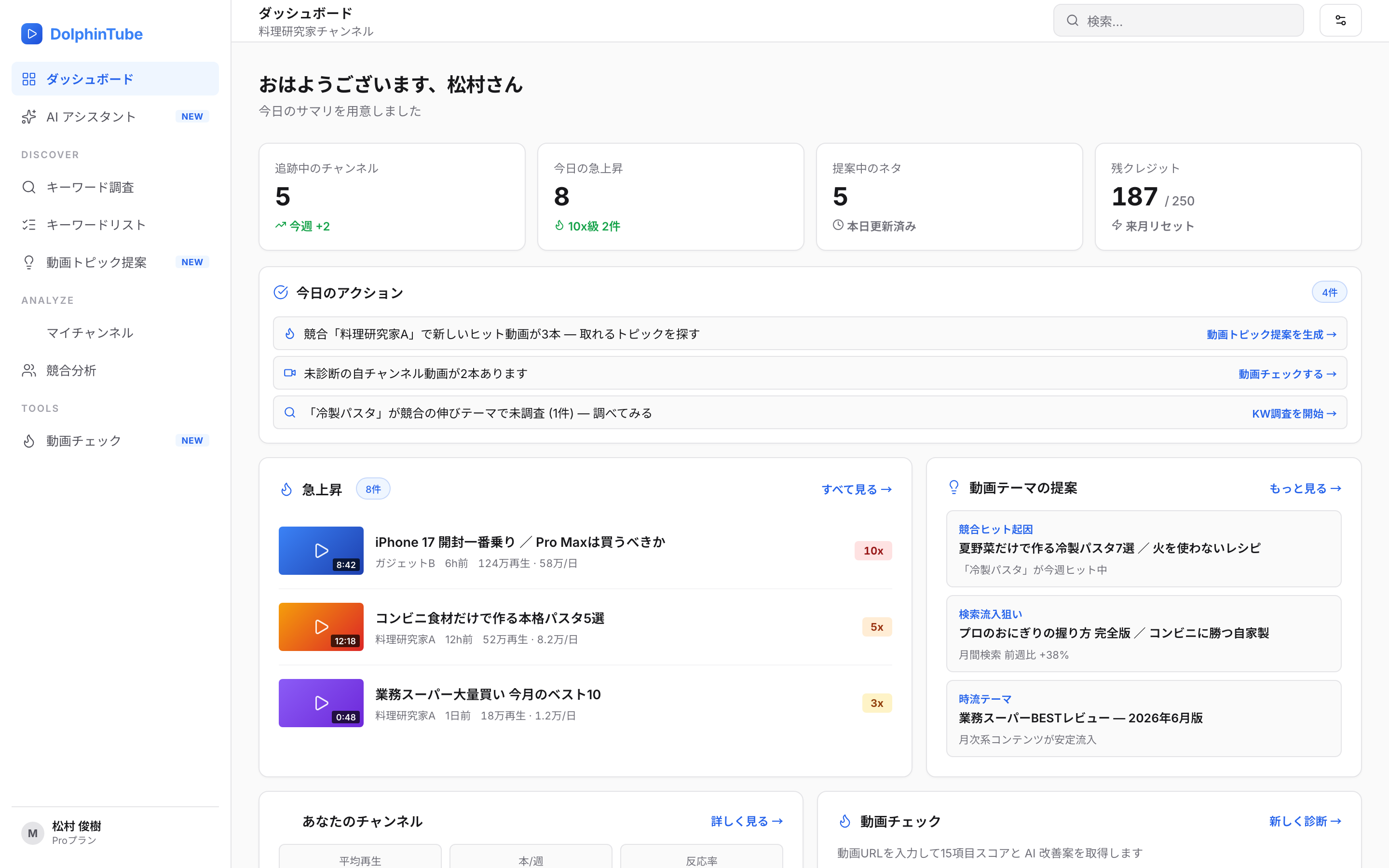1389x868 pixels.
Task: Open 競合分析 in the sidebar
Action: coord(115,370)
